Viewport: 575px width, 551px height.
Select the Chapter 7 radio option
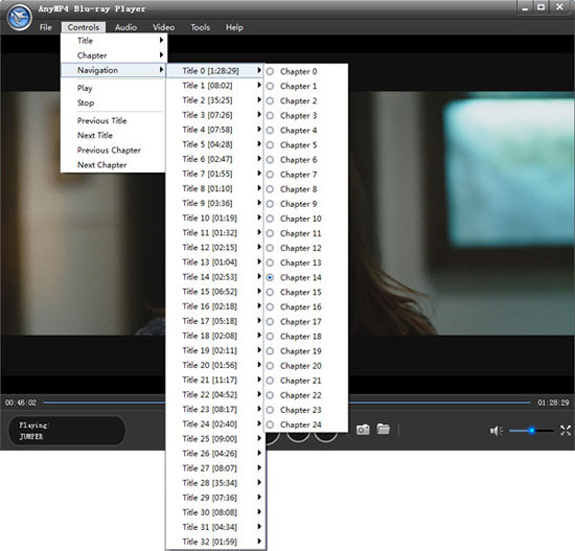270,175
